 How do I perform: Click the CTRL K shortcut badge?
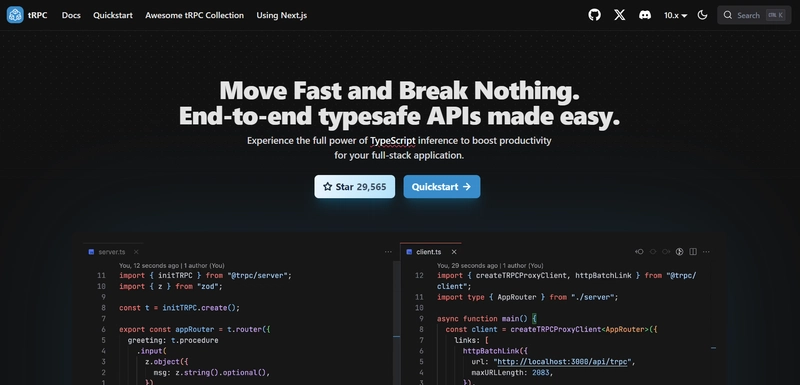776,15
